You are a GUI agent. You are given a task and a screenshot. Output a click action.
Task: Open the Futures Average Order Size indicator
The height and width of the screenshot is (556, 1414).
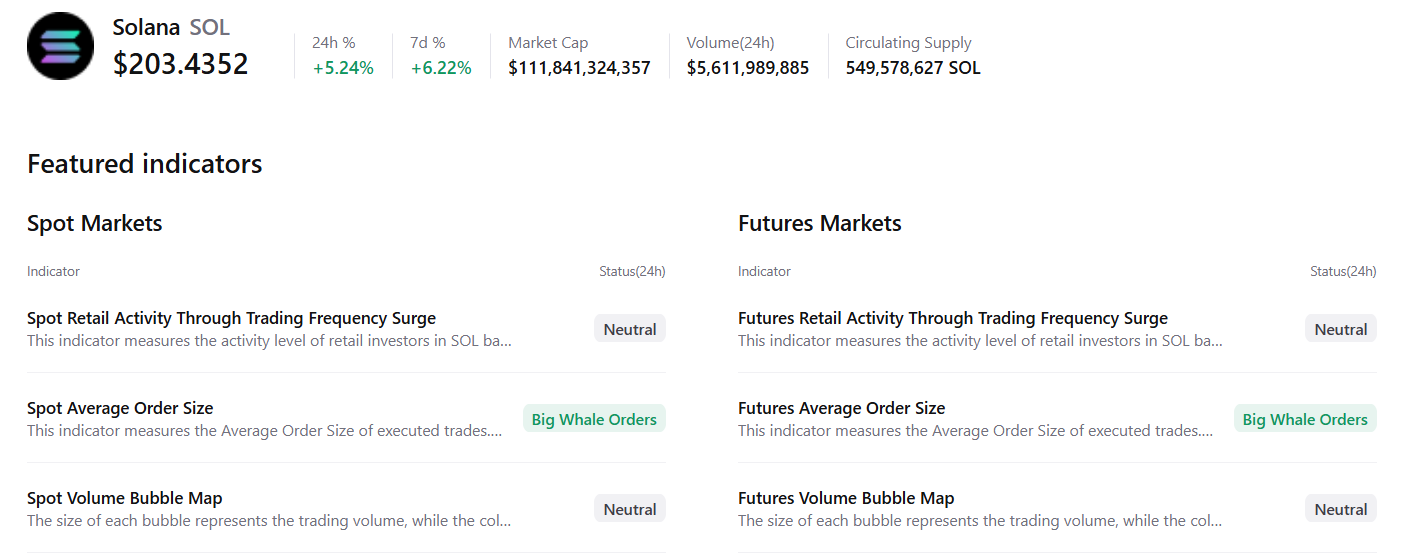841,409
